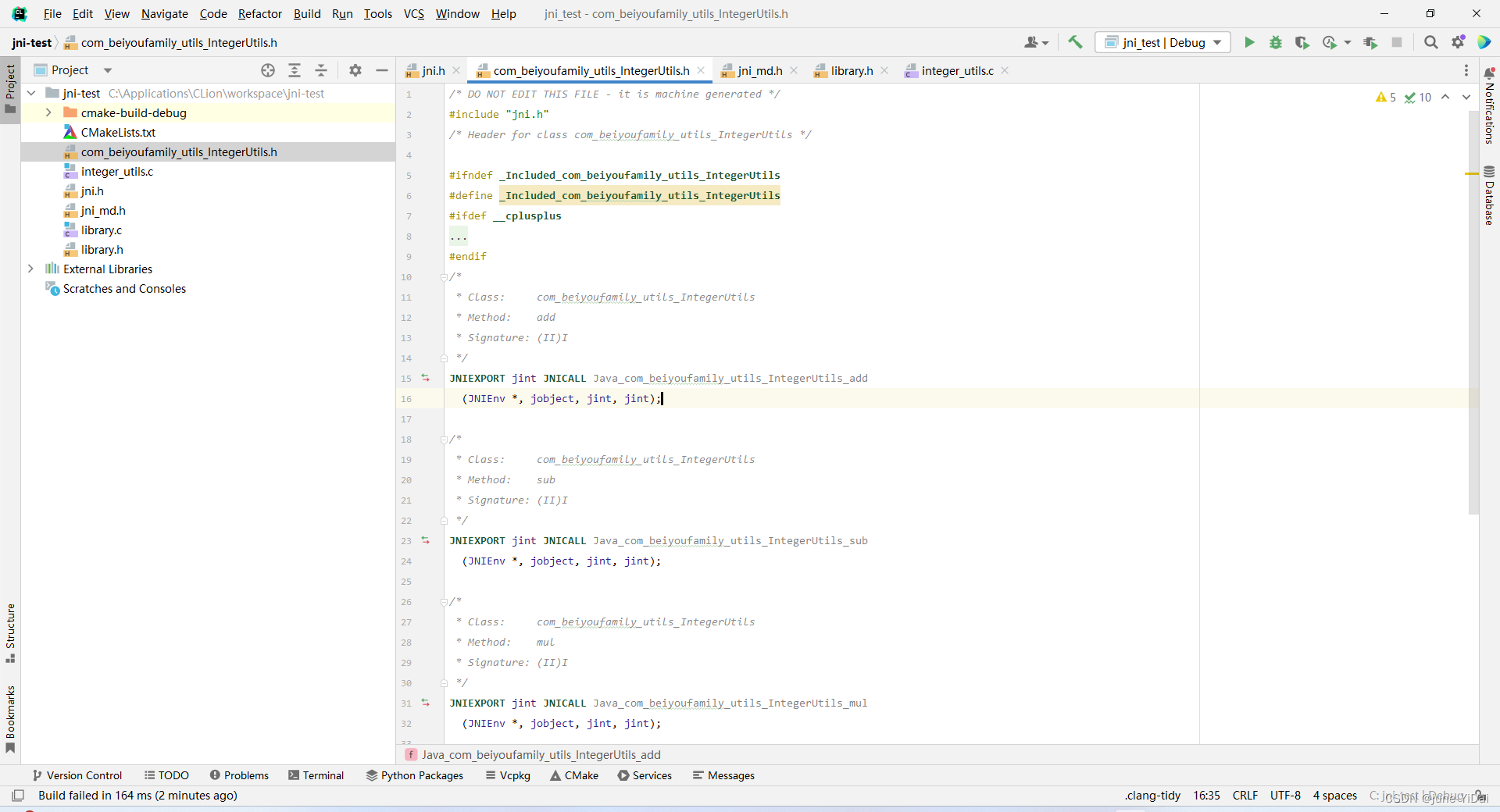Open the Tools menu
1500x812 pixels.
coord(378,13)
